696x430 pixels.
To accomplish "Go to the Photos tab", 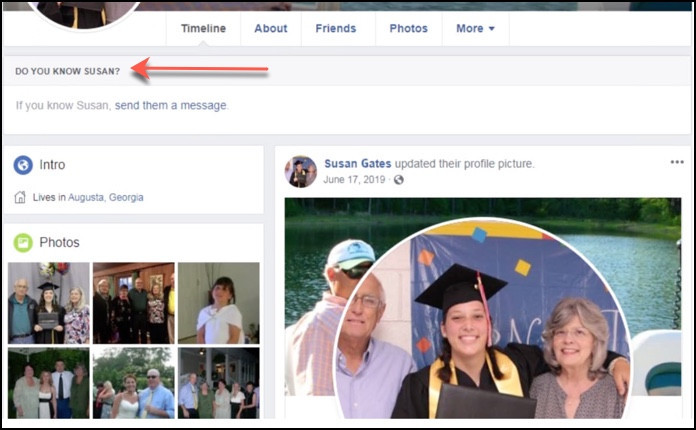I will 408,28.
